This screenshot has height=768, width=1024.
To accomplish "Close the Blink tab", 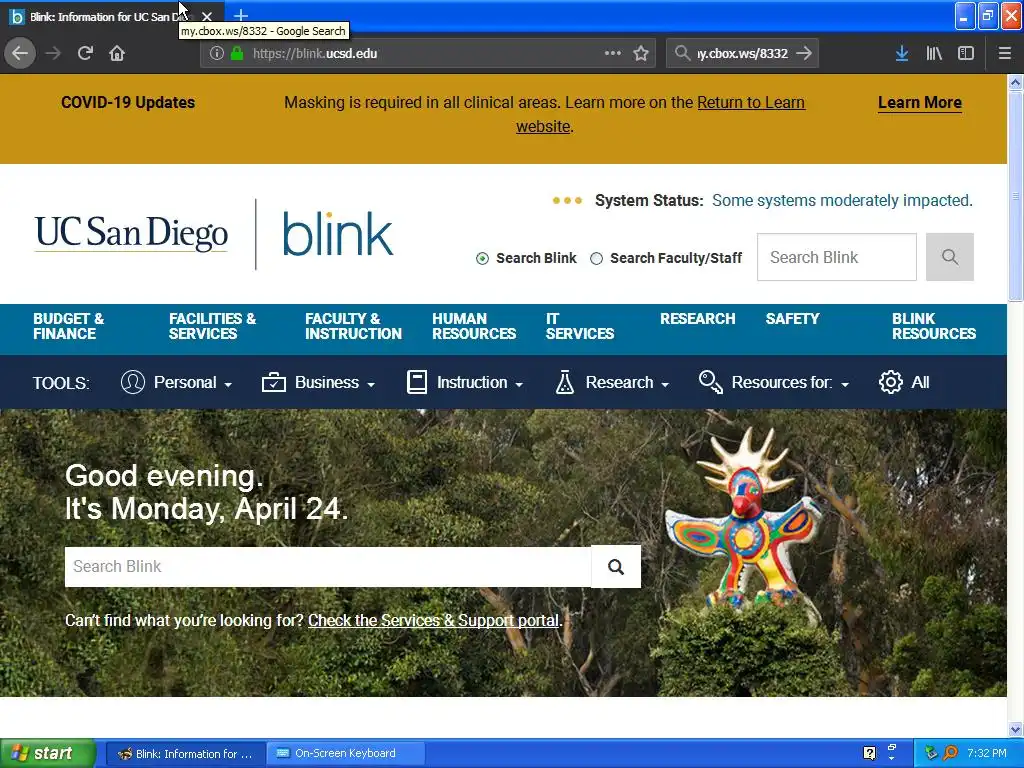I will (x=207, y=16).
